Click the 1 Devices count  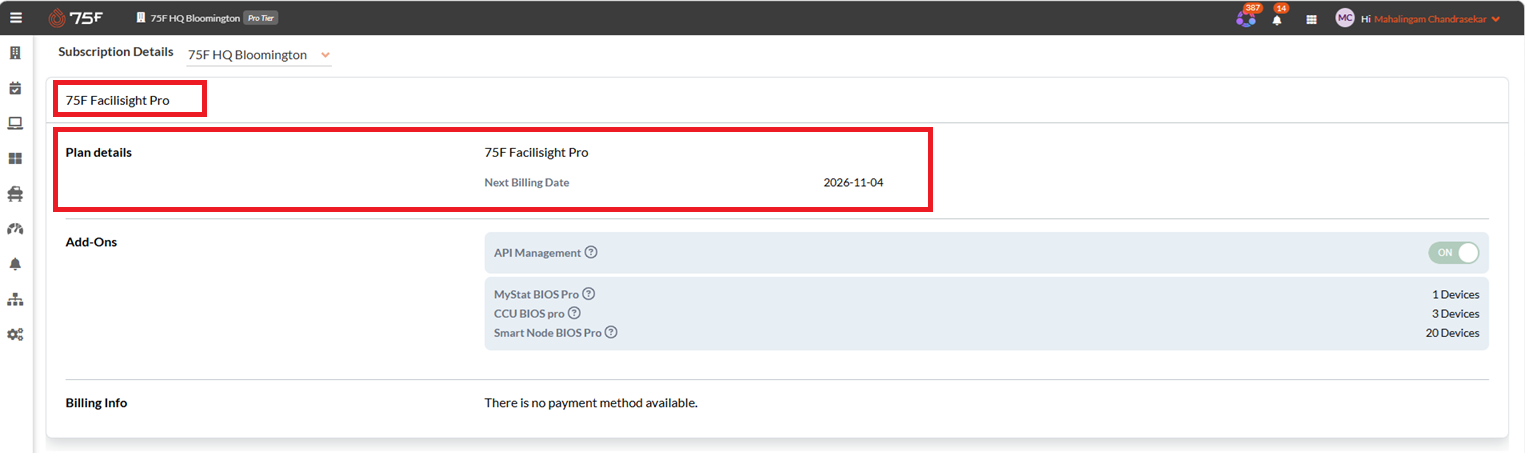(x=1456, y=295)
